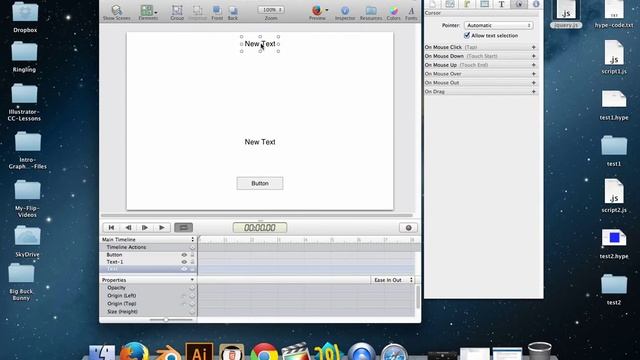Select the Button timeline row

point(148,255)
